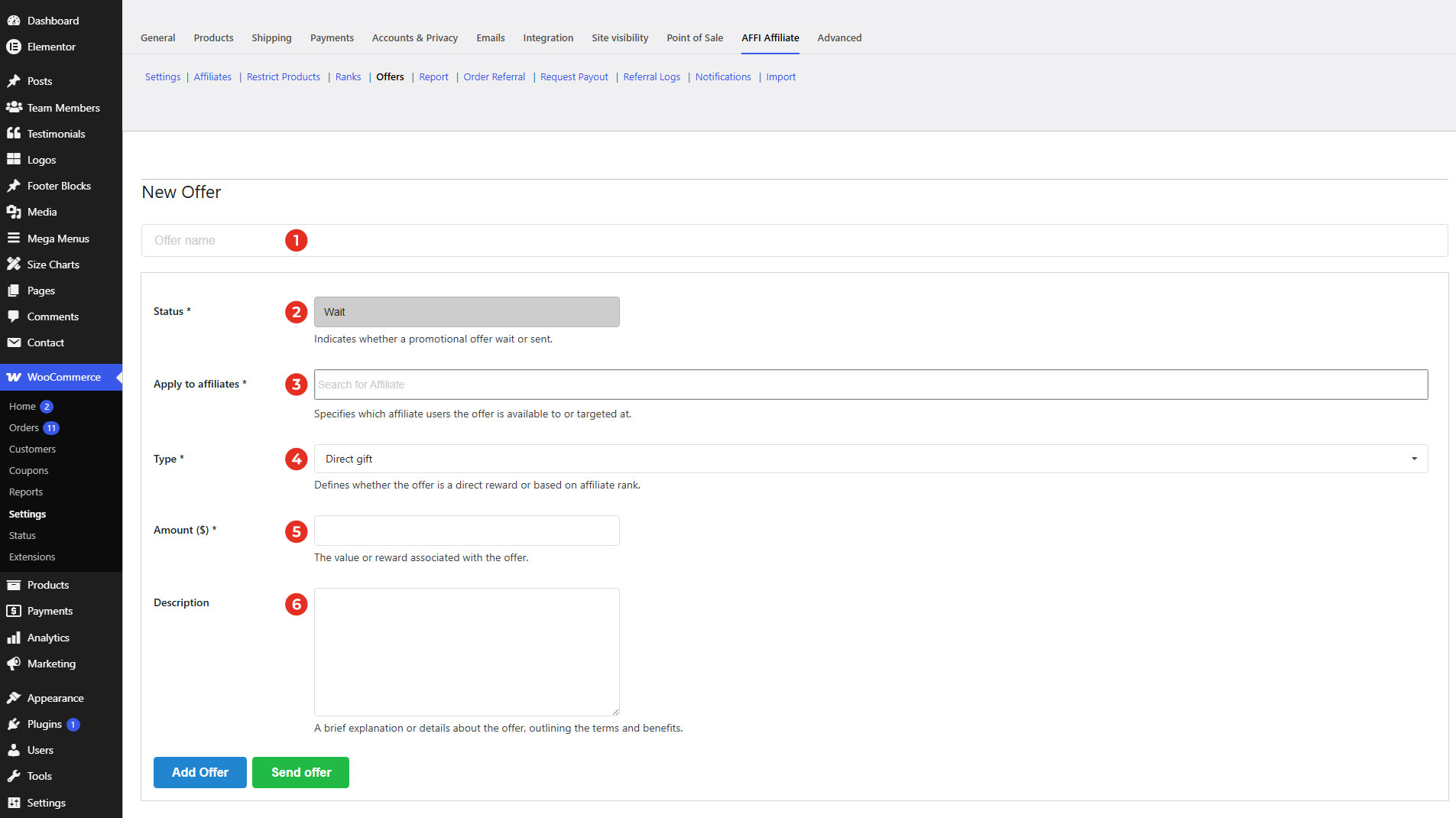
Task: Click the Footer Blocks pin icon
Action: [x=14, y=186]
